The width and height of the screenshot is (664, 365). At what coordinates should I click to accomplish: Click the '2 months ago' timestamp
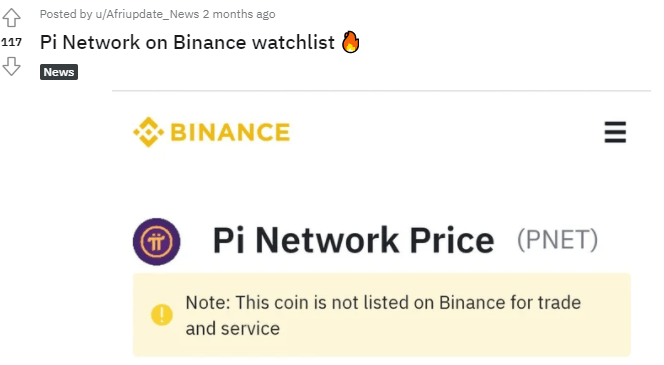(239, 14)
